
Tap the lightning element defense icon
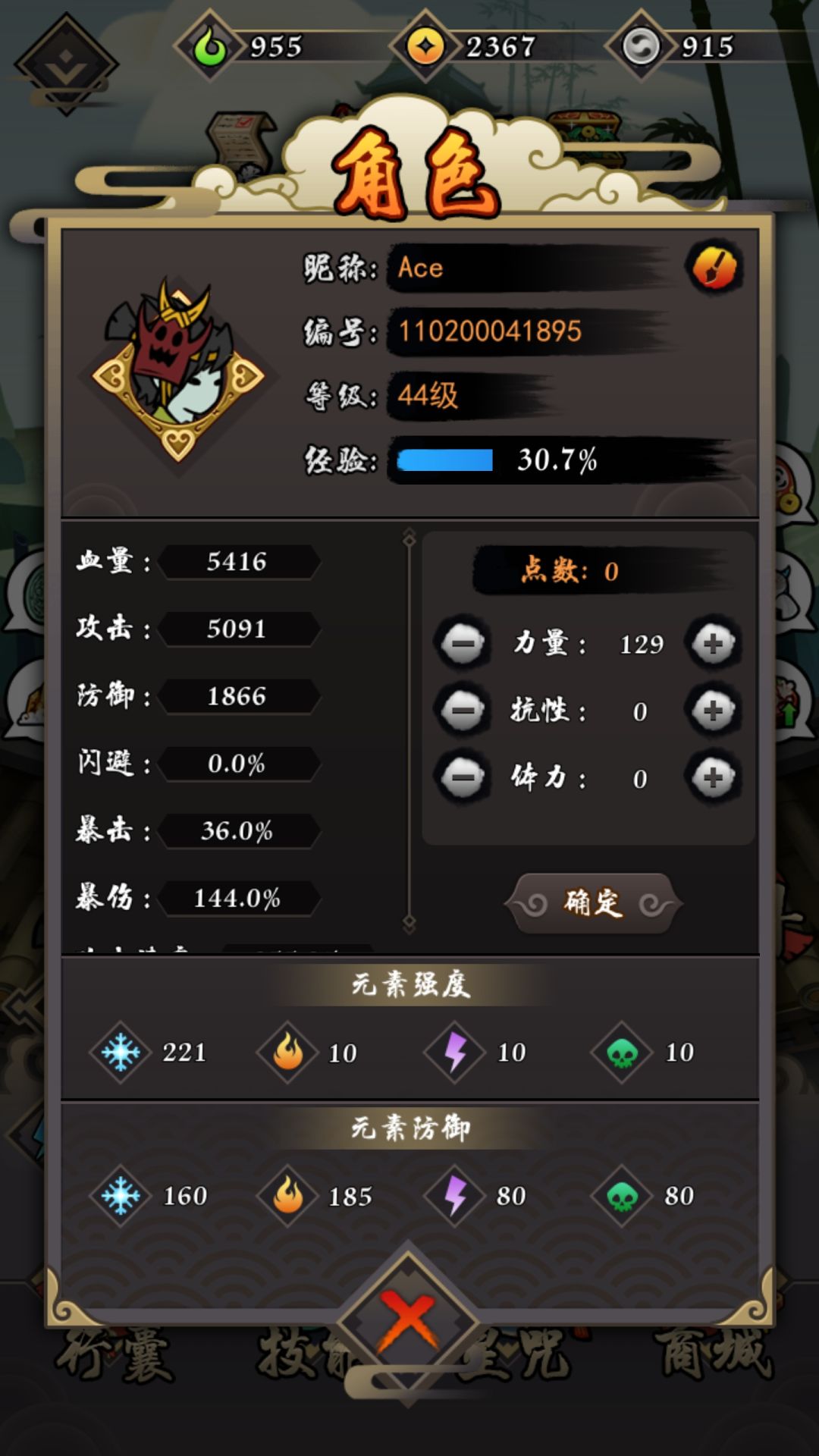tap(455, 1196)
